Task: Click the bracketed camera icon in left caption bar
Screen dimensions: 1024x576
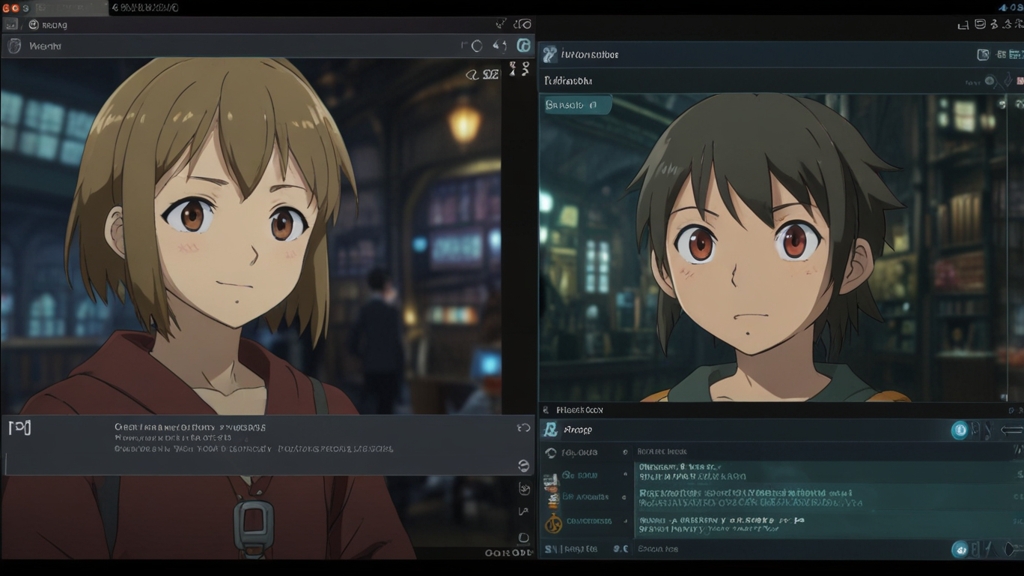Action: [x=20, y=428]
